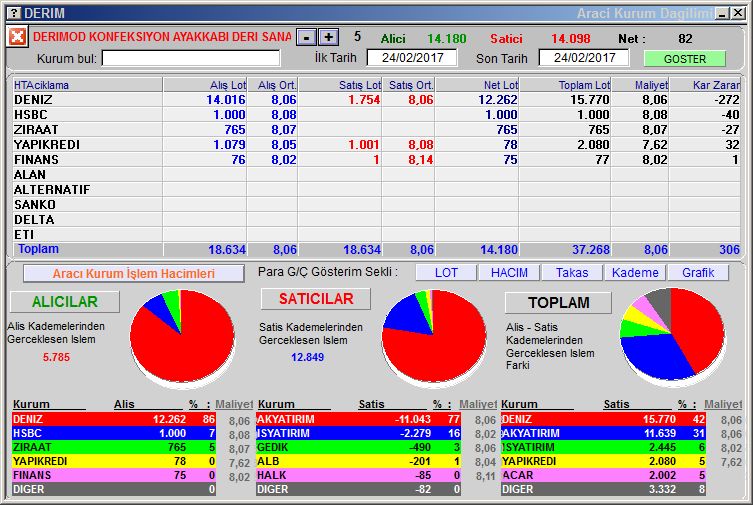Screen dimensions: 753x505
Task: Select the ETI row
Action: tap(376, 234)
